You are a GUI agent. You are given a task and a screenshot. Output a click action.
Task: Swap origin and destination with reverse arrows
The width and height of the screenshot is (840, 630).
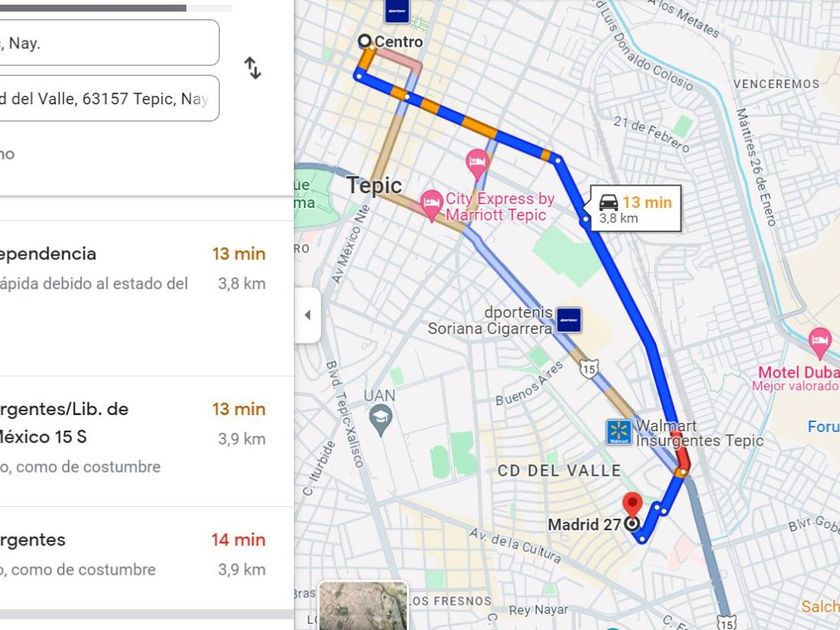click(x=252, y=69)
